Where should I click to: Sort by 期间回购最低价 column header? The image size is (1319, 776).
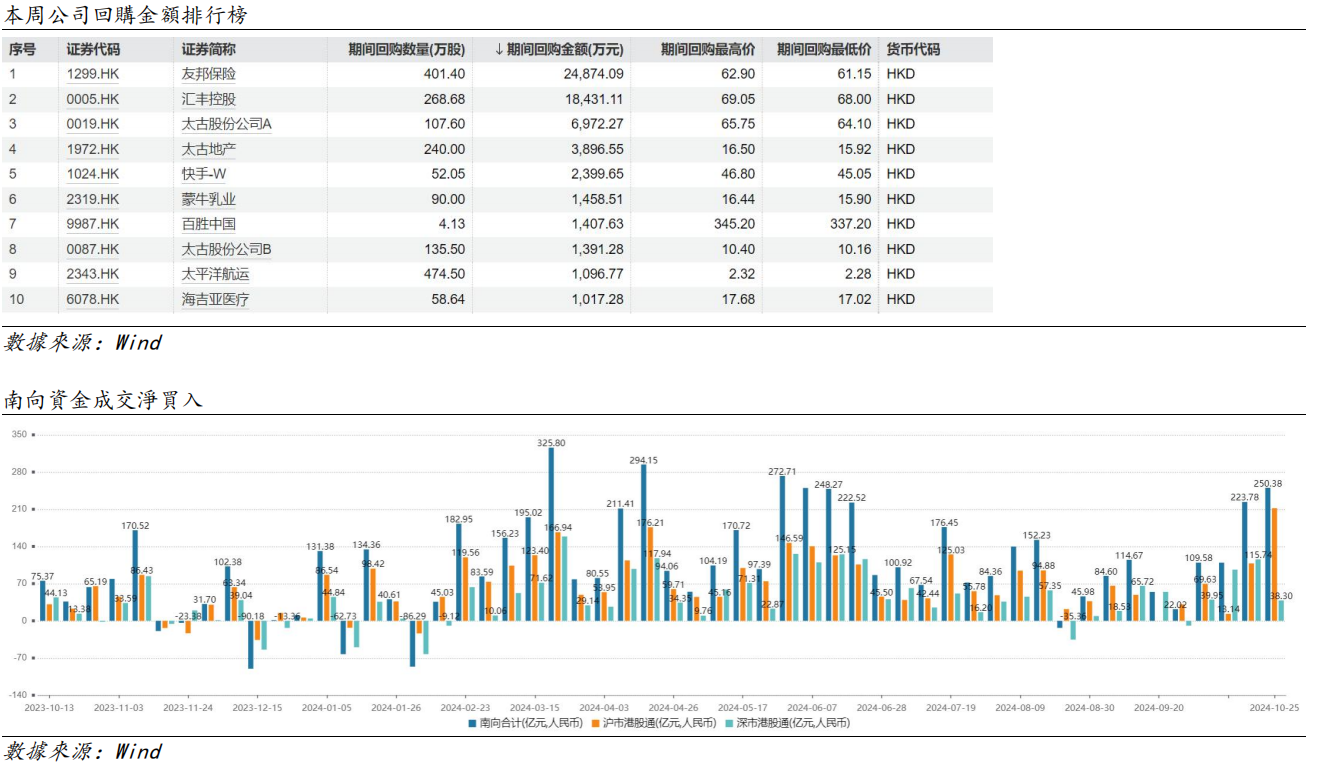coord(824,49)
